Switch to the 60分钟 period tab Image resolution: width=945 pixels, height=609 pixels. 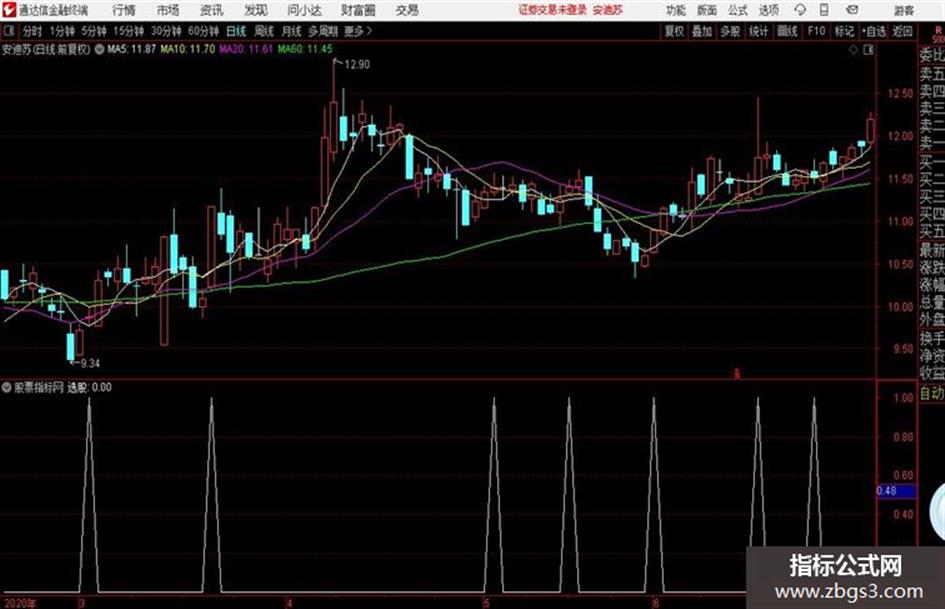coord(203,31)
